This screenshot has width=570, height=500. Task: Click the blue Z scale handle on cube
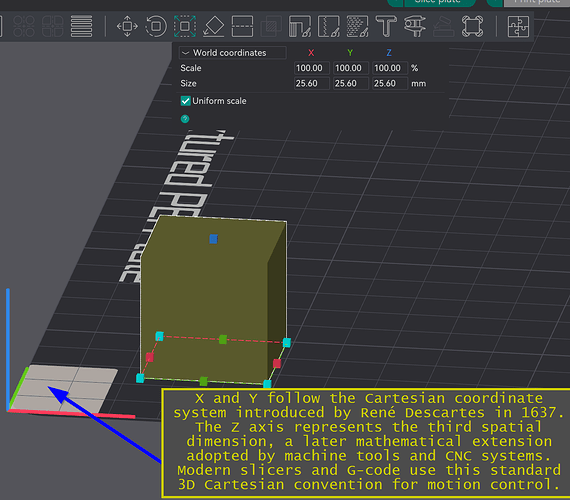click(213, 239)
